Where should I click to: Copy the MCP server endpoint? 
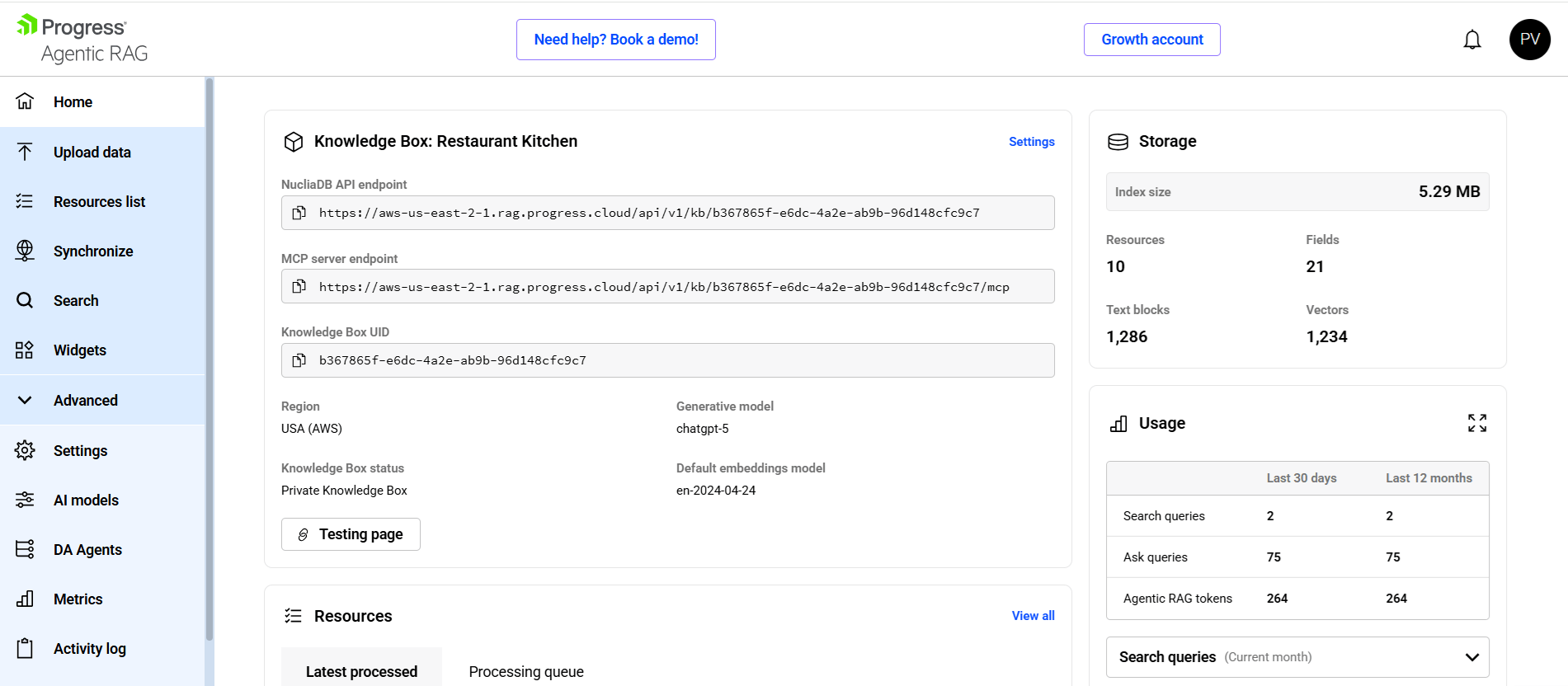(x=299, y=286)
